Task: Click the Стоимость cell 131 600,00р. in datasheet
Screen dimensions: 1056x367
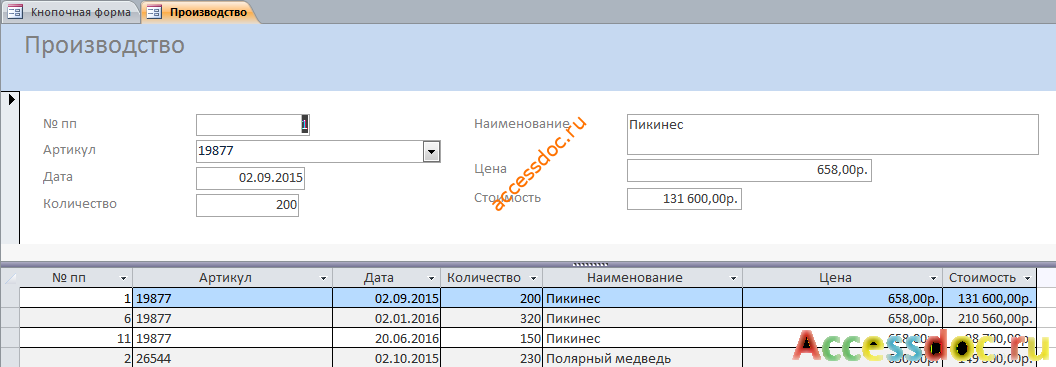Action: click(x=989, y=298)
